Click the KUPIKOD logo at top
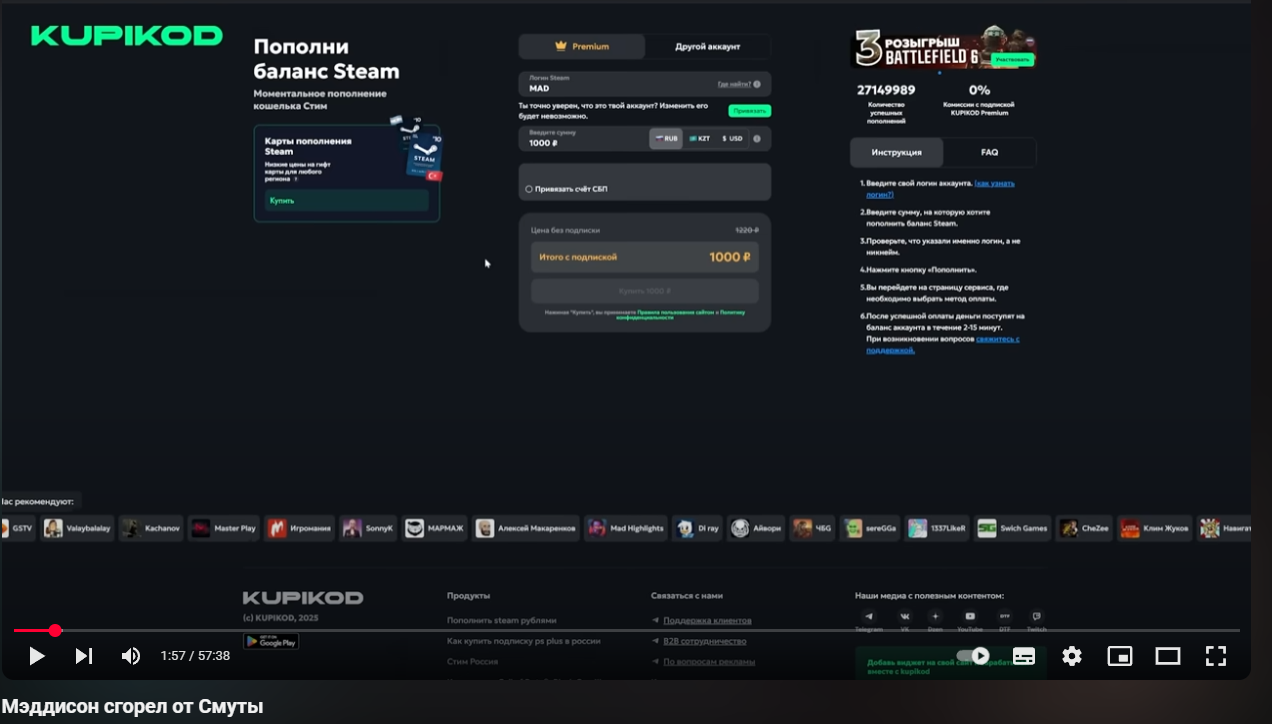Image resolution: width=1272 pixels, height=724 pixels. [x=127, y=36]
